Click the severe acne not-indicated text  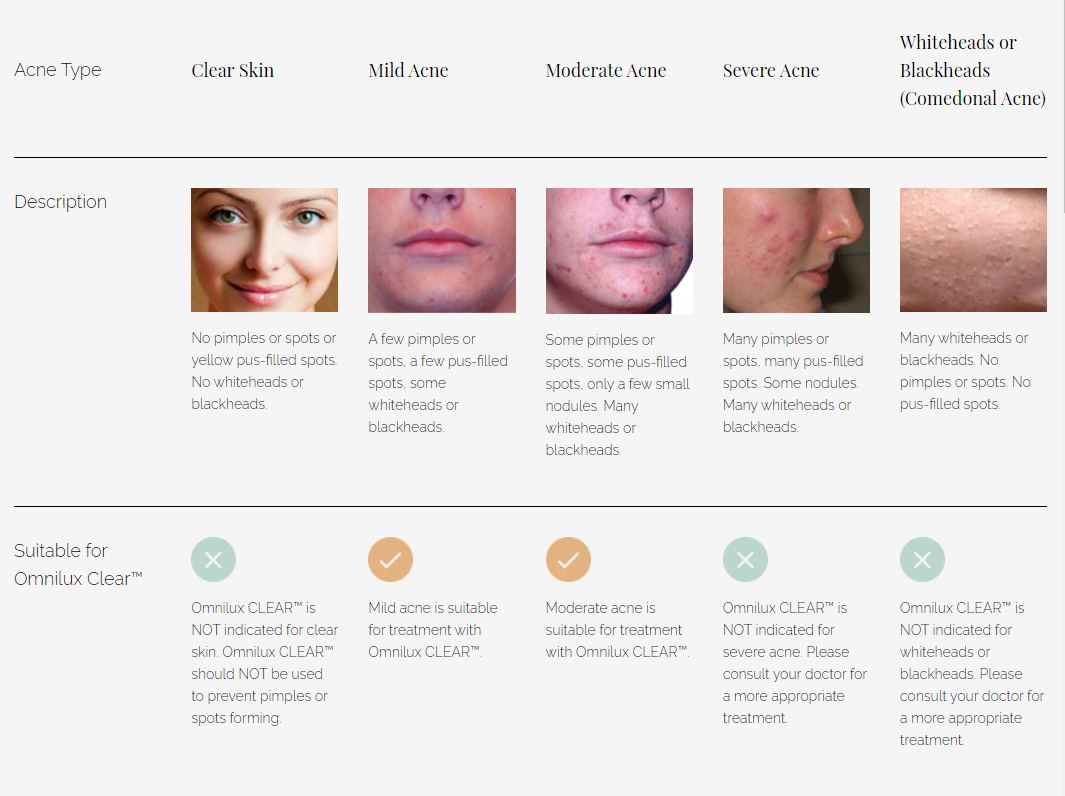tap(795, 662)
